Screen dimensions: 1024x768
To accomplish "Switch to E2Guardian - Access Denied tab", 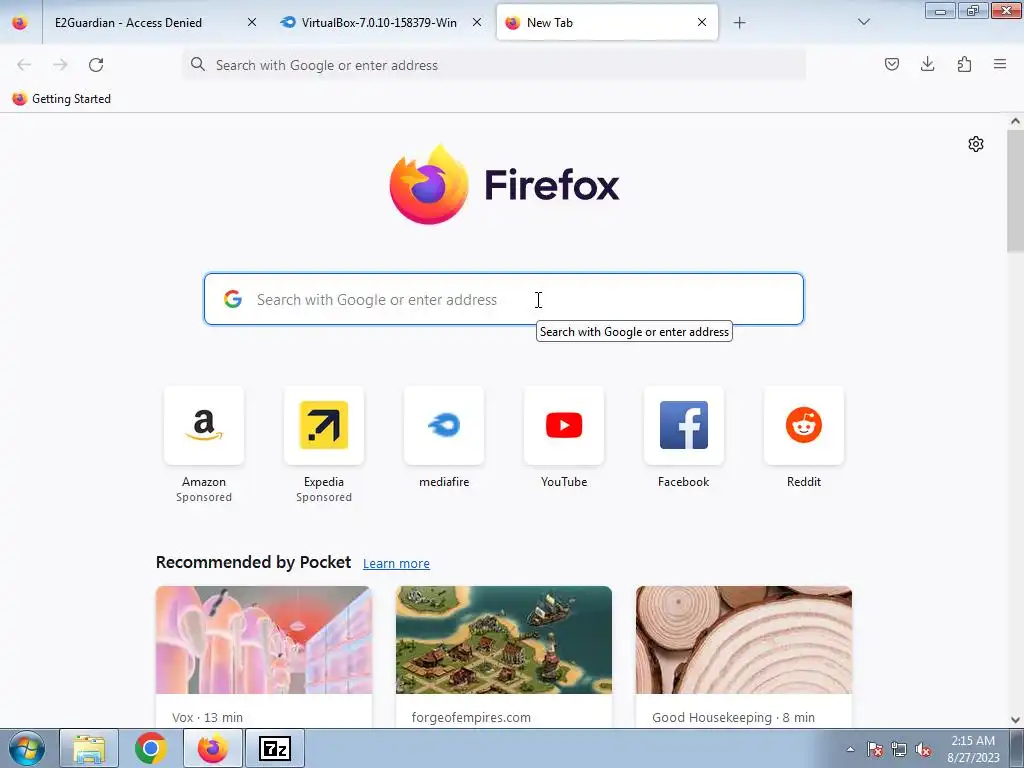I will (128, 23).
